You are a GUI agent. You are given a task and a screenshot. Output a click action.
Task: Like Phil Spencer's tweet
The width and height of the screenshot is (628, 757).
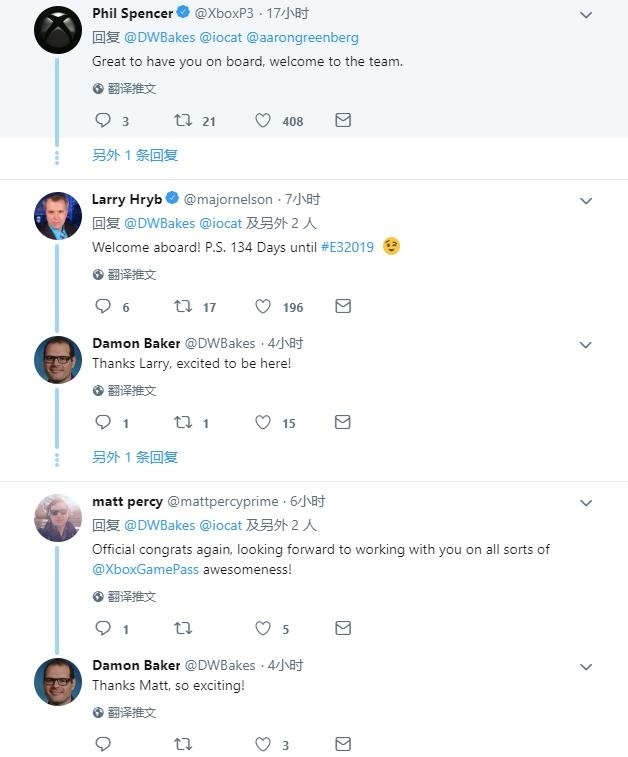[x=263, y=121]
